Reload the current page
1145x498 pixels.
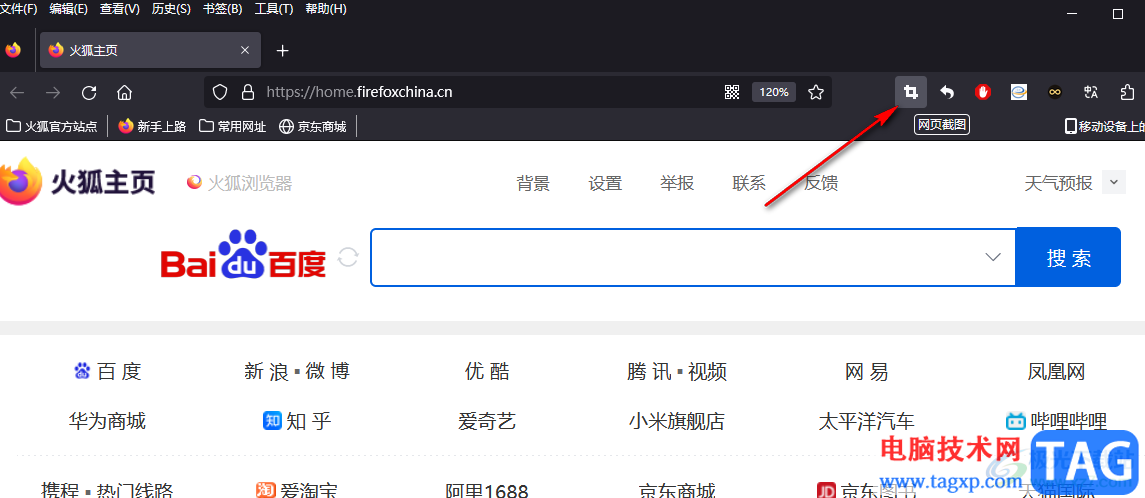point(89,92)
